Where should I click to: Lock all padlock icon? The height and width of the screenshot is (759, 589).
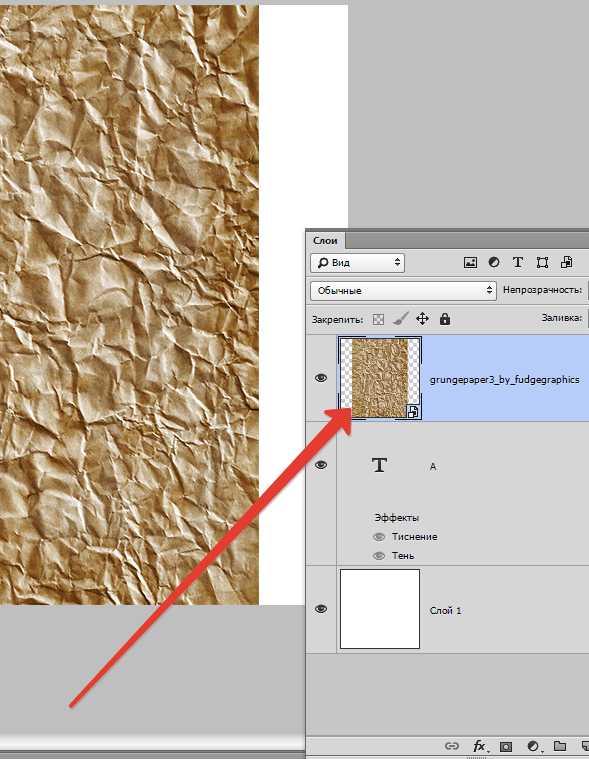445,319
